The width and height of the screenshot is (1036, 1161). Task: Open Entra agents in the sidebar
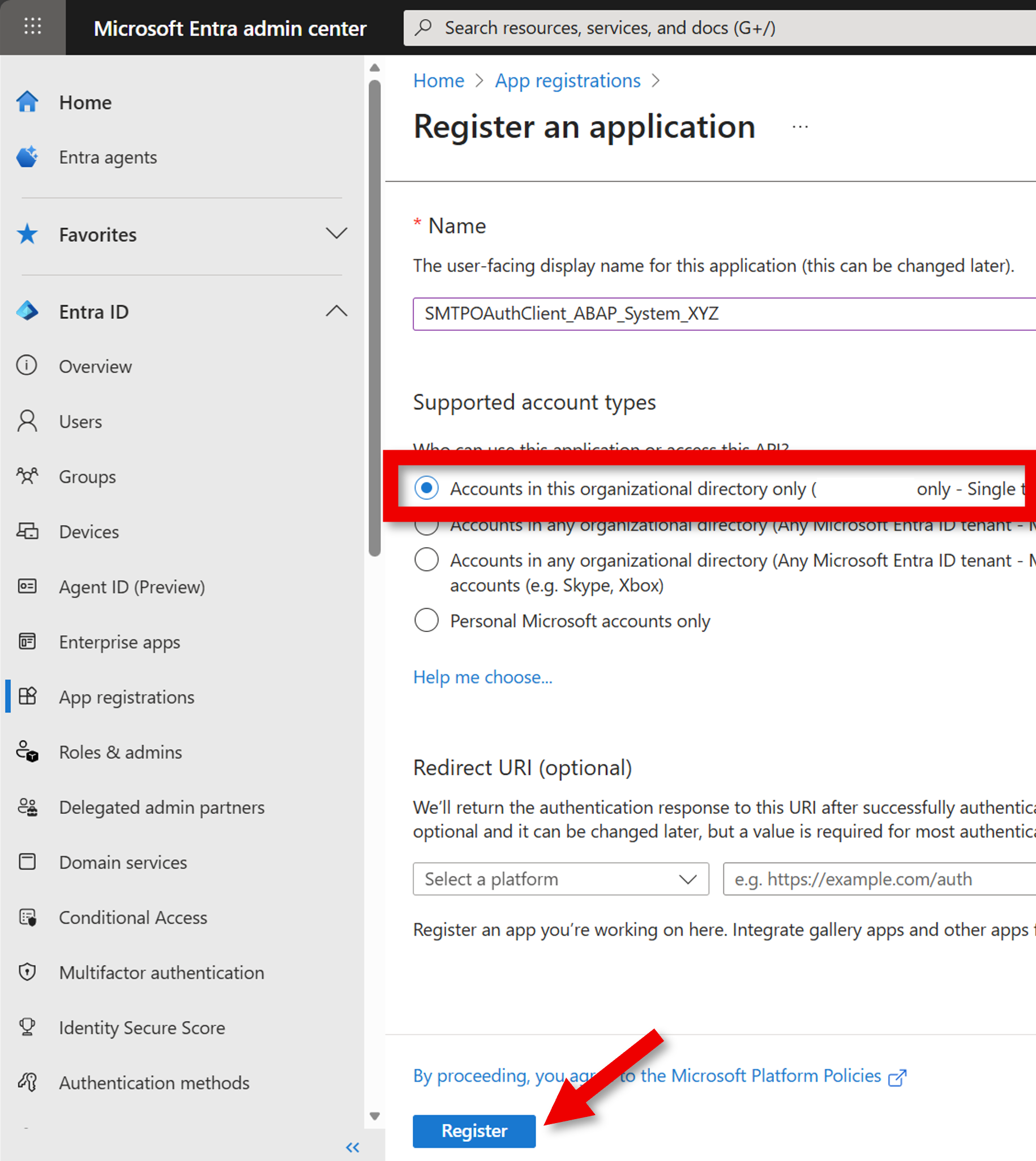(x=108, y=157)
